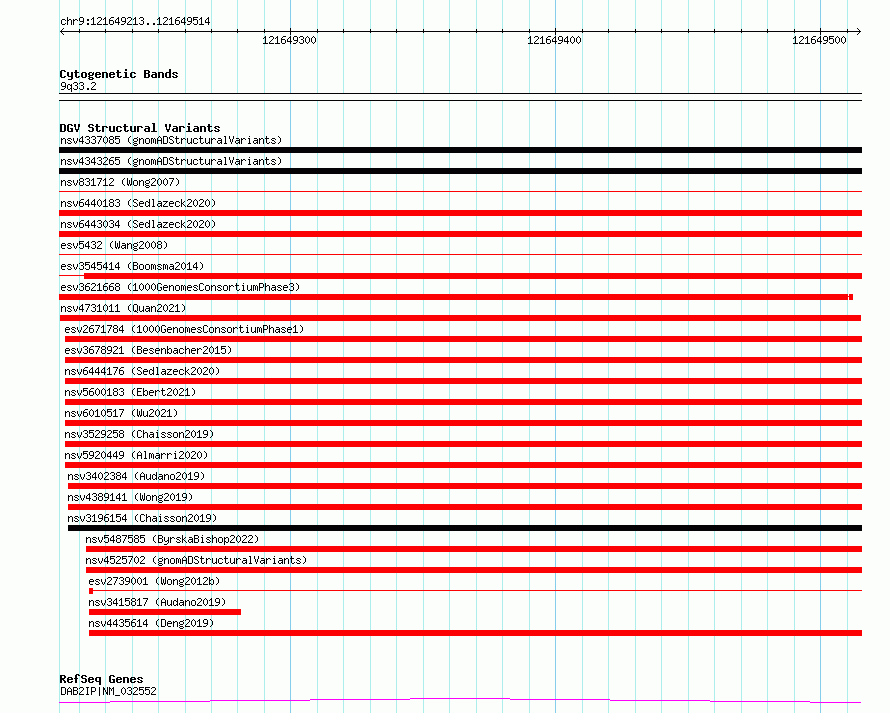
Task: Click esv2671784 1000GenomesConsortiumPhase1 label
Action: pyautogui.click(x=184, y=329)
